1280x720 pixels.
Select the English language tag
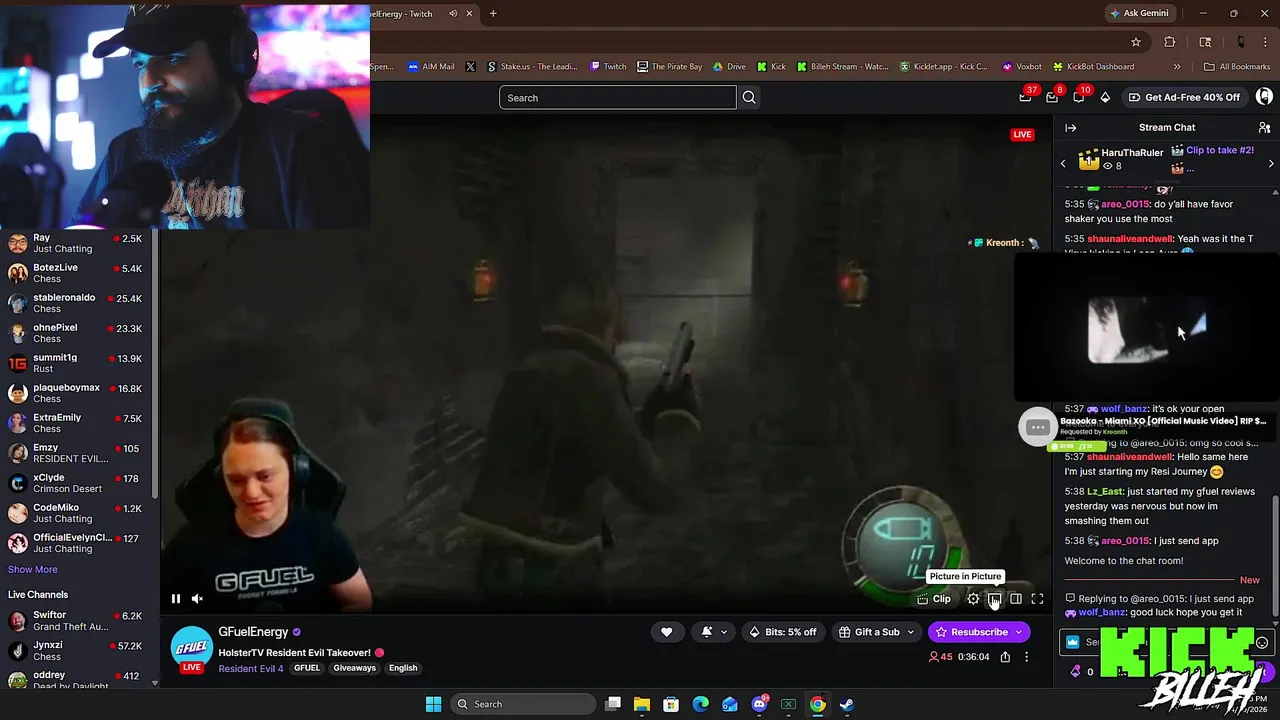pyautogui.click(x=403, y=668)
